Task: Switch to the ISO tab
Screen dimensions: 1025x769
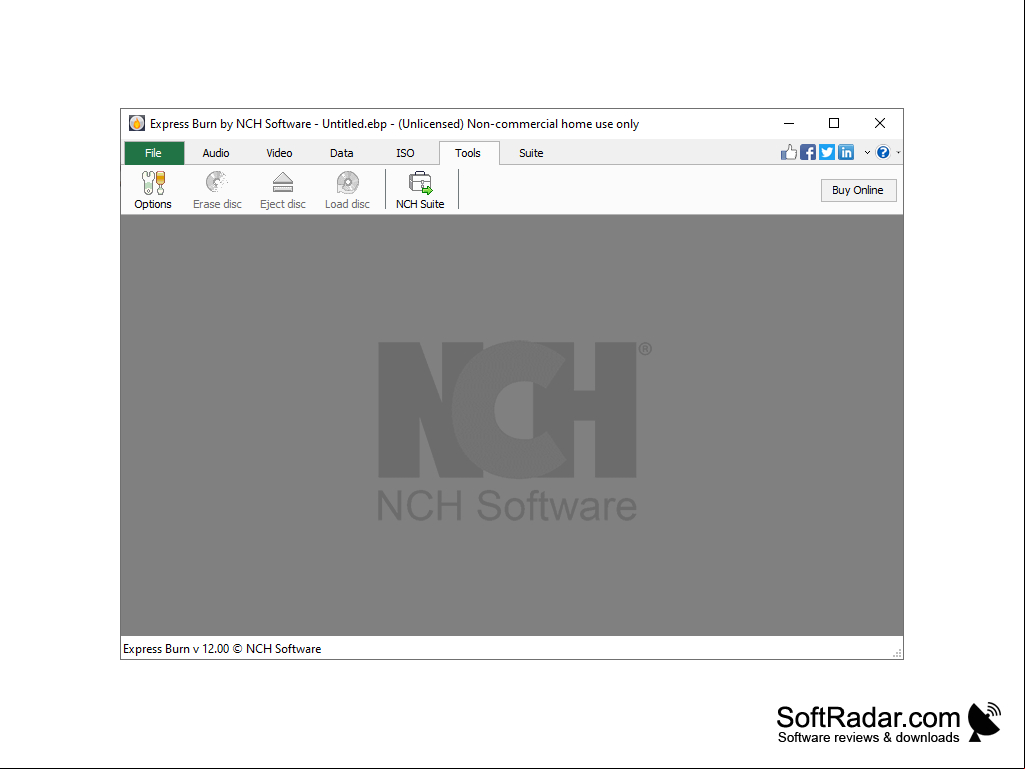Action: tap(405, 153)
